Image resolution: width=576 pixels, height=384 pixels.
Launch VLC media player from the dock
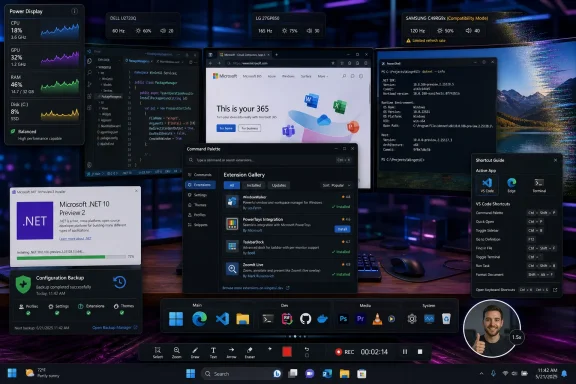point(377,319)
